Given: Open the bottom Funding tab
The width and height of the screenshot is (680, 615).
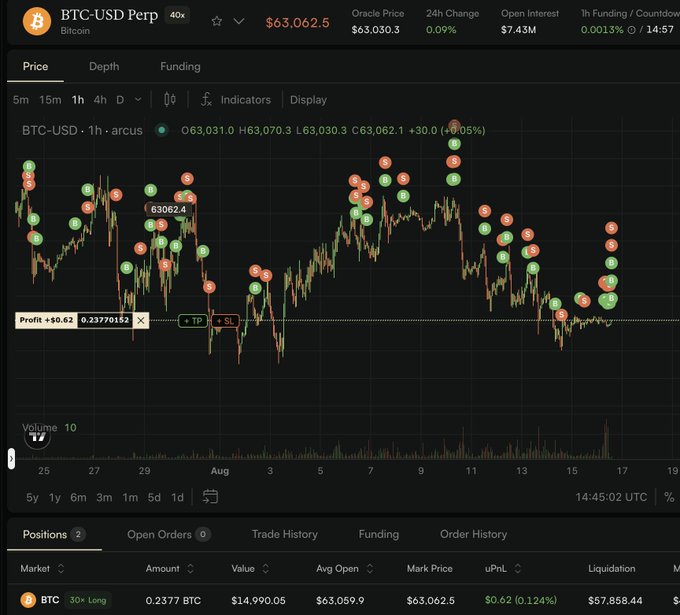Looking at the screenshot, I should [x=379, y=534].
